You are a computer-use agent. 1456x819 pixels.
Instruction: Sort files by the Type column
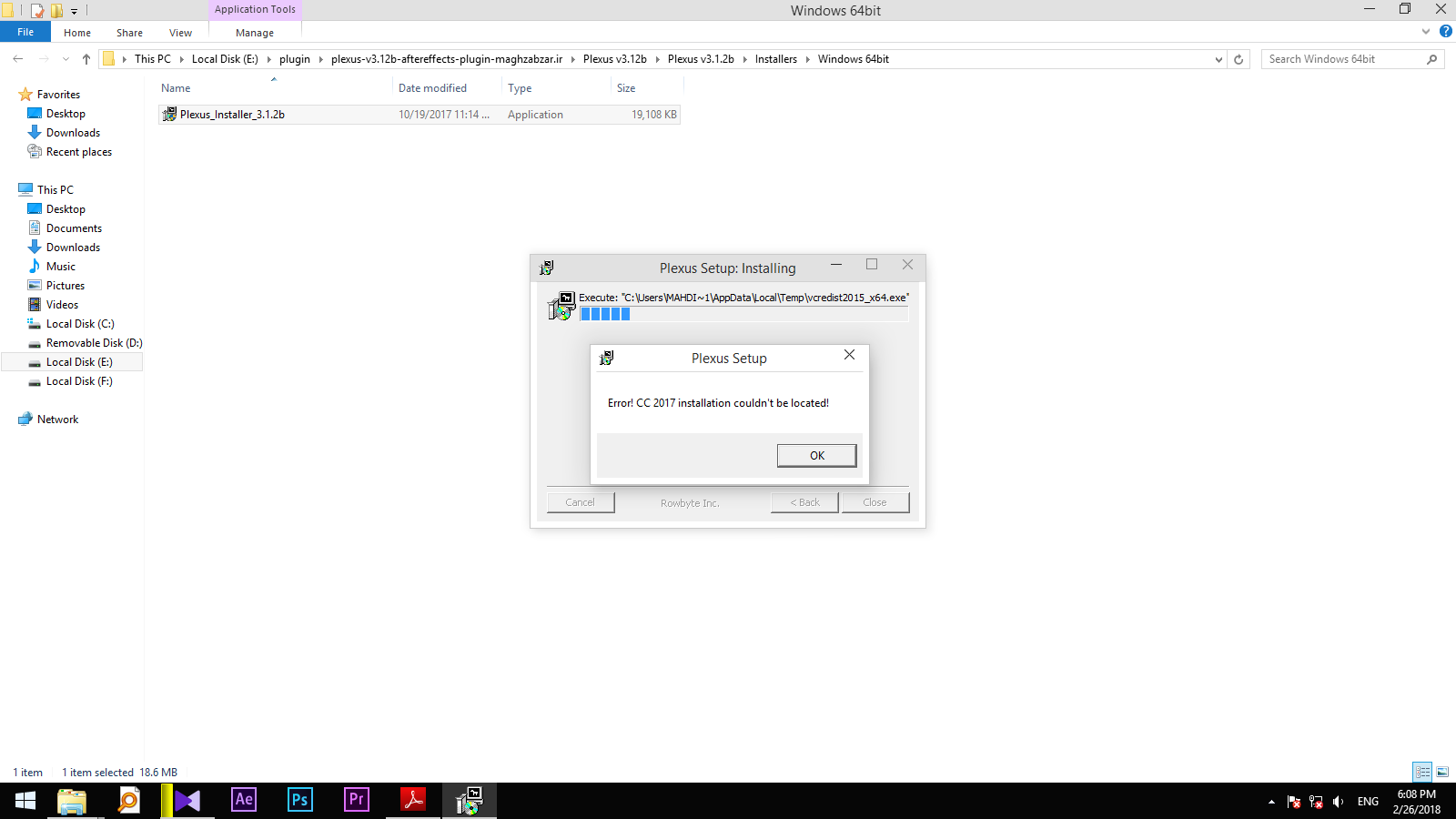520,88
